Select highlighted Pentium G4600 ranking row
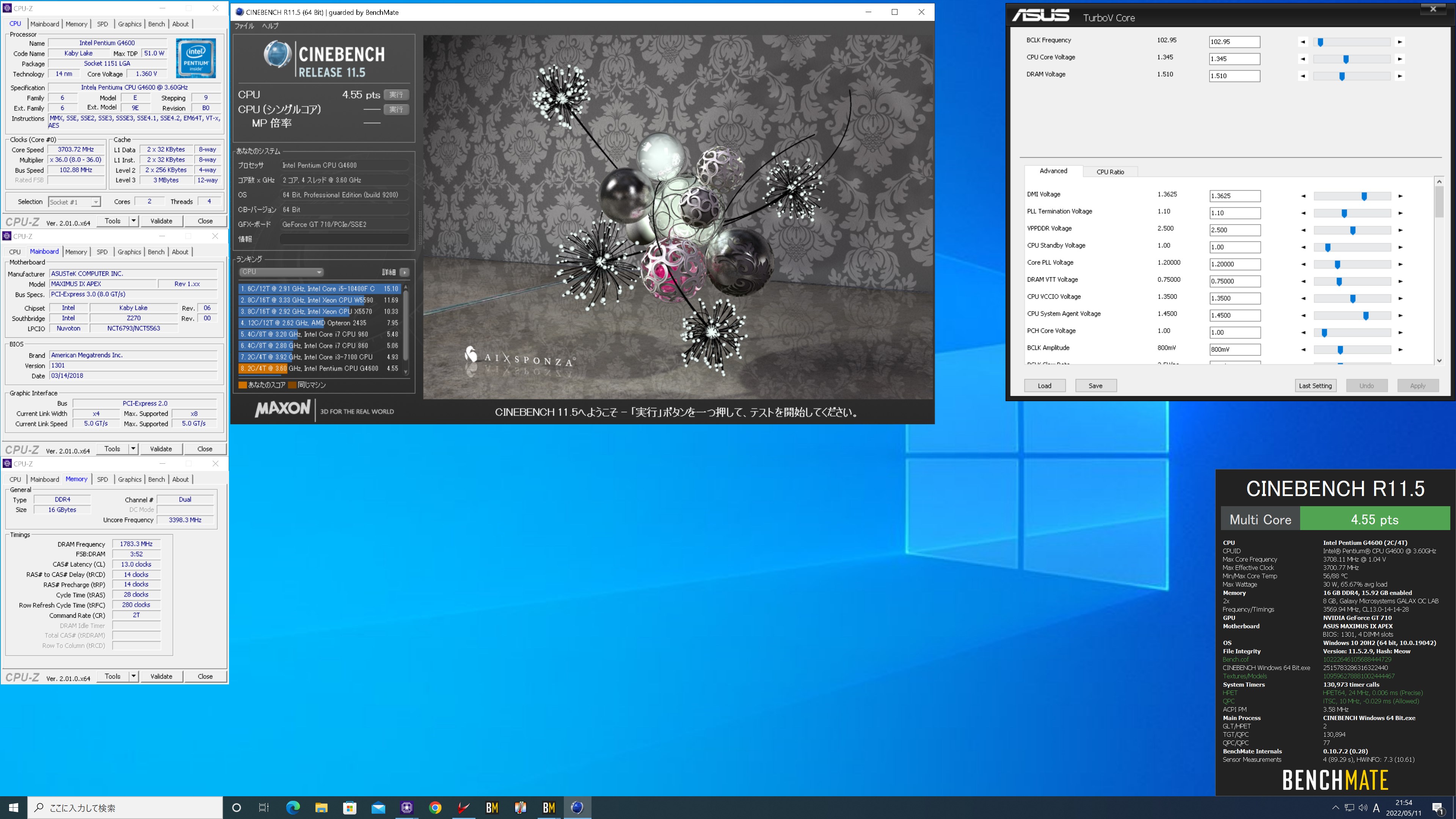This screenshot has height=819, width=1456. pos(319,369)
